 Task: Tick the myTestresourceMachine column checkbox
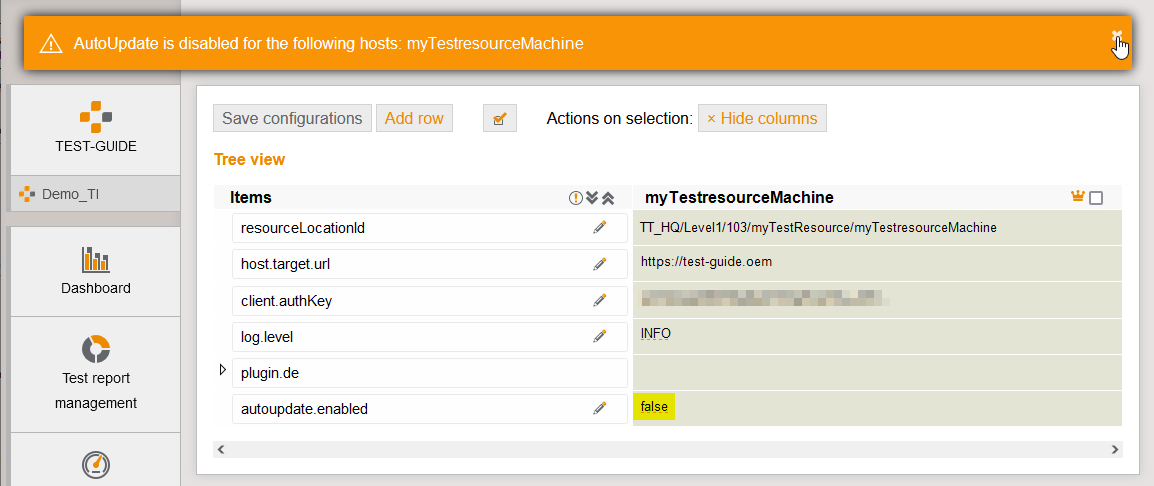(x=1096, y=198)
